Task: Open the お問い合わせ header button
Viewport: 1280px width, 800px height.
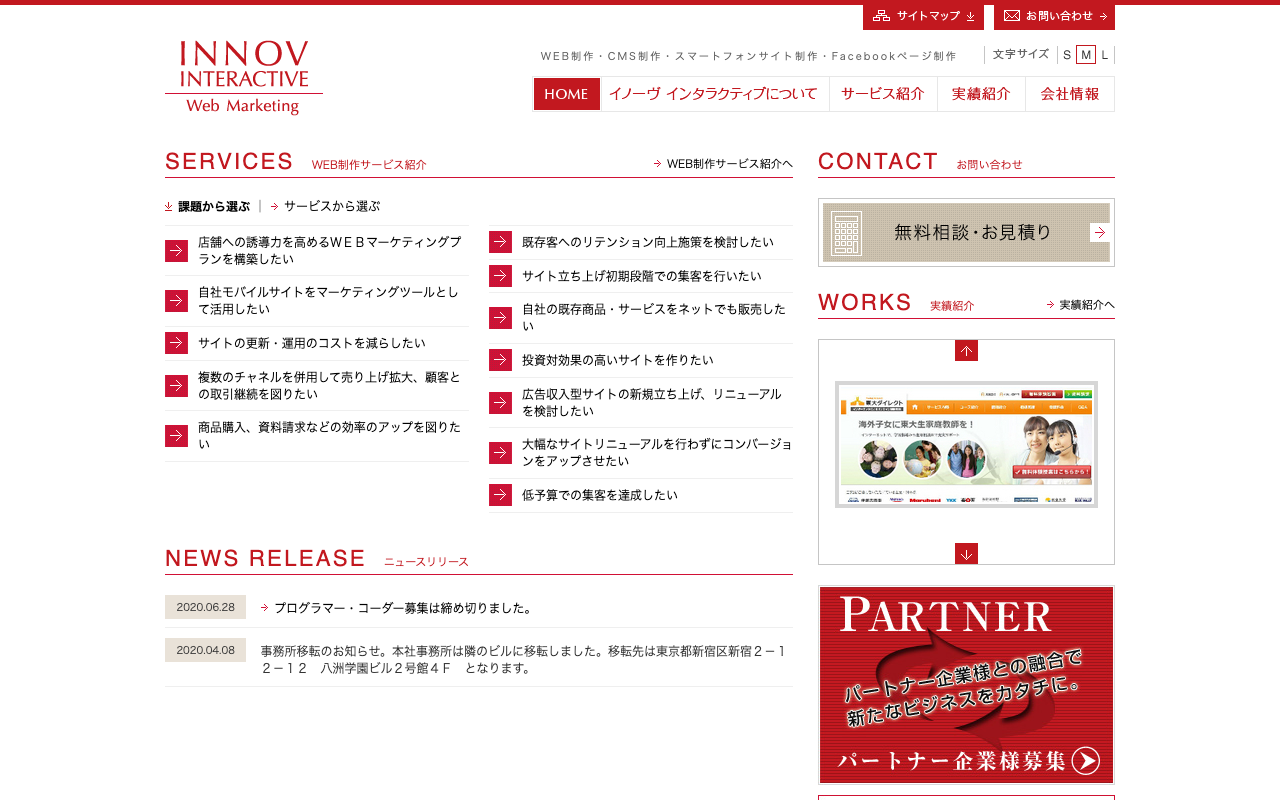Action: (1054, 16)
